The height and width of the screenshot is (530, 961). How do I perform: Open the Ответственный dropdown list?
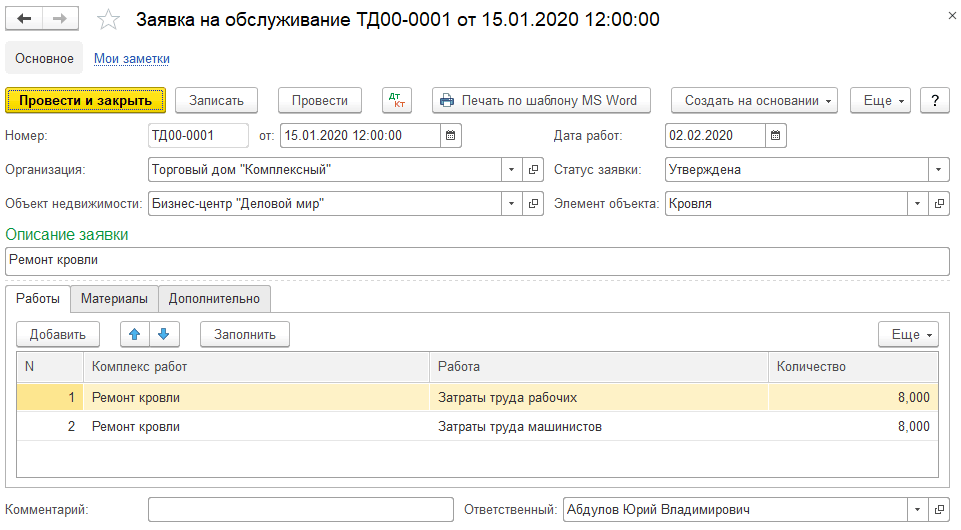point(917,510)
